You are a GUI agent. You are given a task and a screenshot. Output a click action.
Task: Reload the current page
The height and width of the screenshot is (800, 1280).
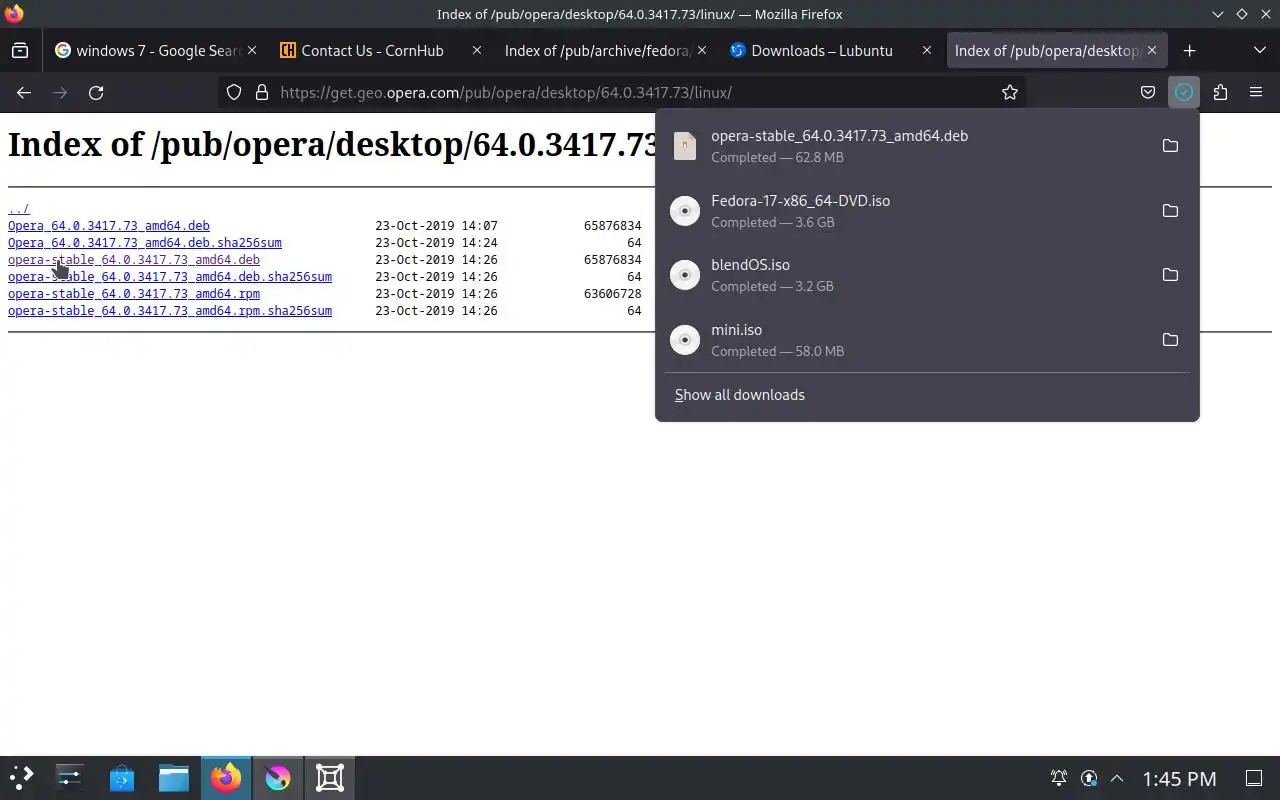[x=96, y=92]
